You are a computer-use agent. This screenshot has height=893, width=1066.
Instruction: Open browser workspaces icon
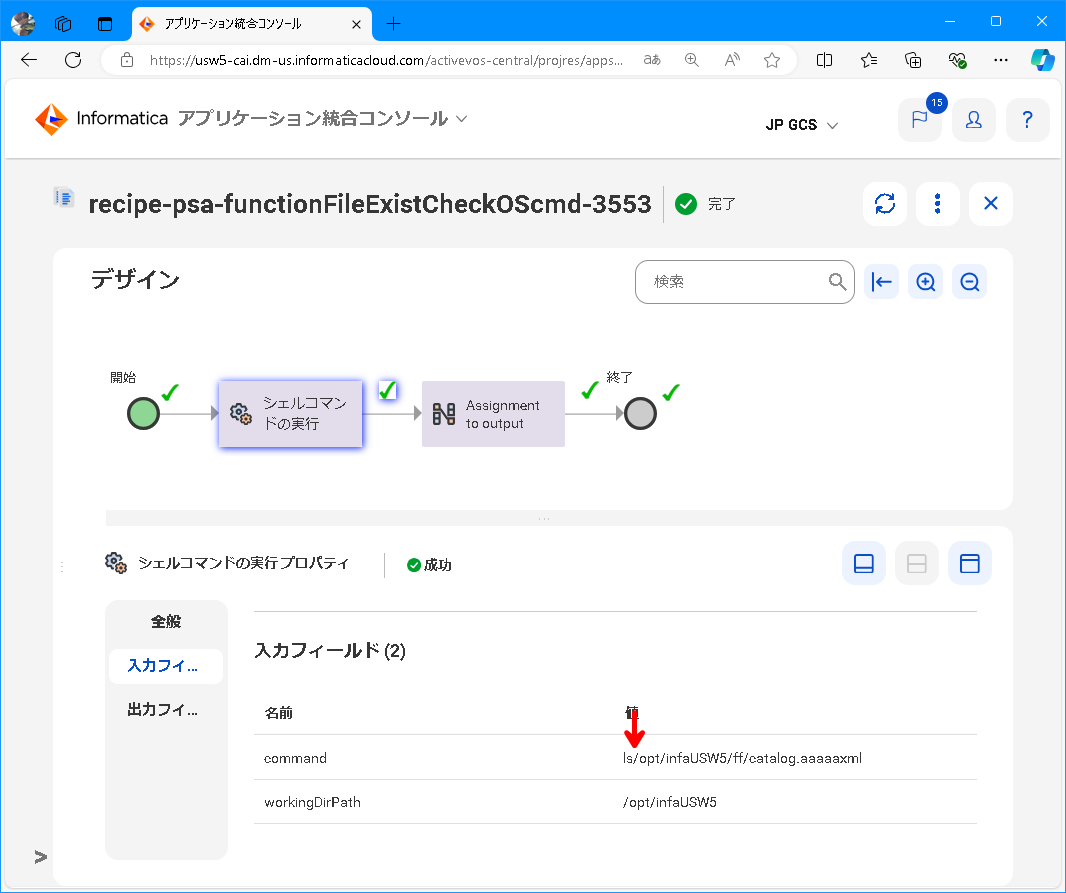pyautogui.click(x=63, y=24)
